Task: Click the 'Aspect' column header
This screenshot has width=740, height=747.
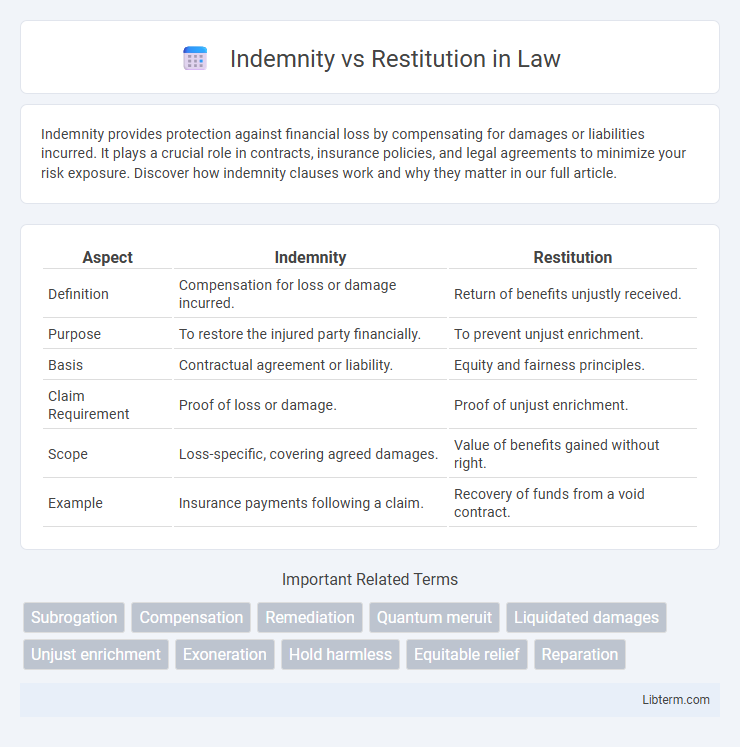Action: (107, 257)
